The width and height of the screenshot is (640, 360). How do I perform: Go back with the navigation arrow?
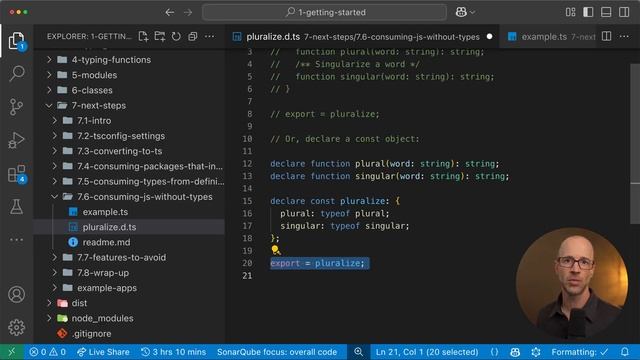170,12
